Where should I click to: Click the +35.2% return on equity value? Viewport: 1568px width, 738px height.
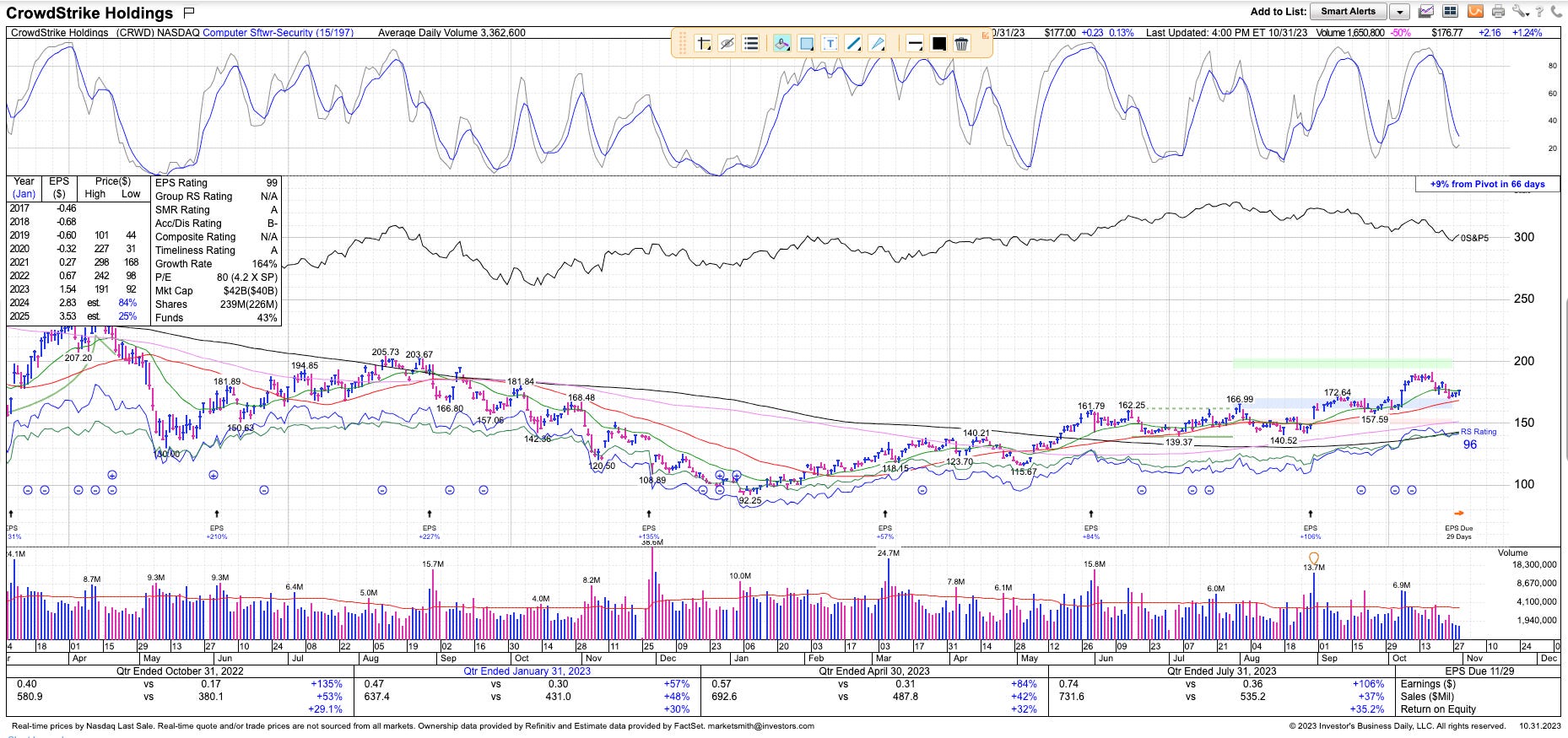pyautogui.click(x=1366, y=709)
